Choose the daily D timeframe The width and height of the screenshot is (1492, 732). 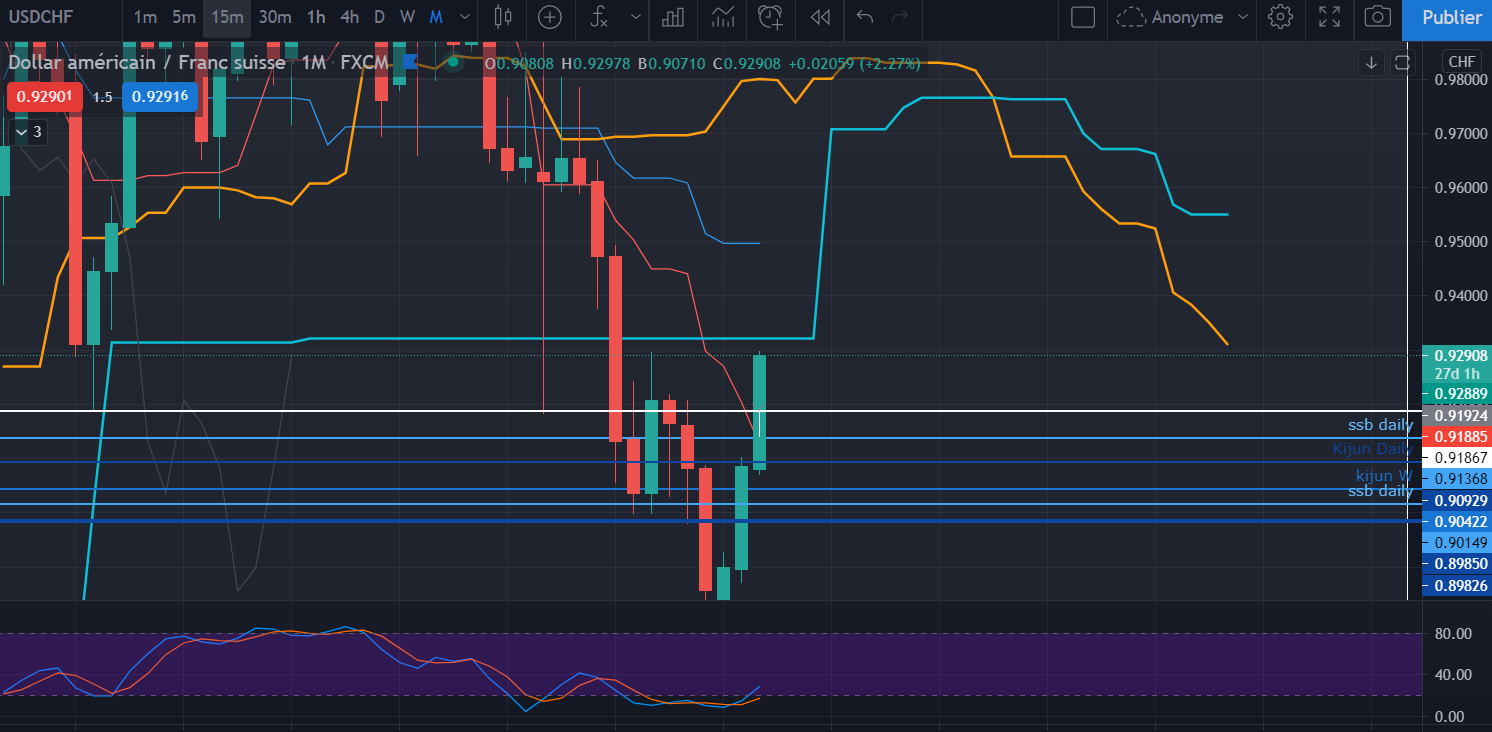(379, 17)
